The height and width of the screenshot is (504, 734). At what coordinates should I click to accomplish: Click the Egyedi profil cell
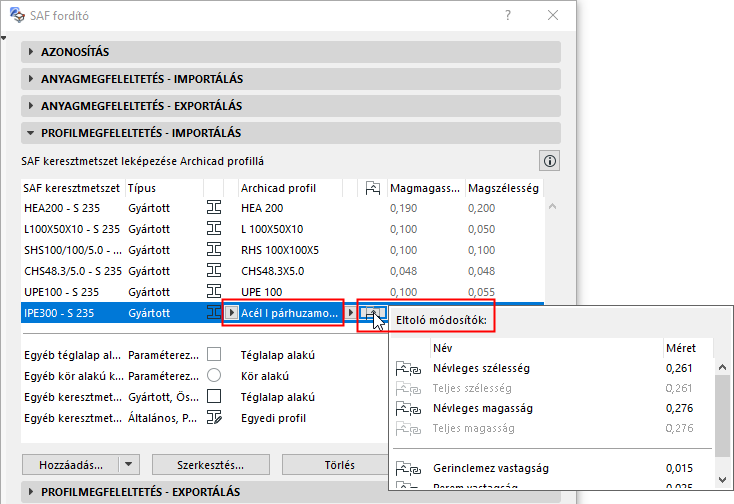click(273, 418)
